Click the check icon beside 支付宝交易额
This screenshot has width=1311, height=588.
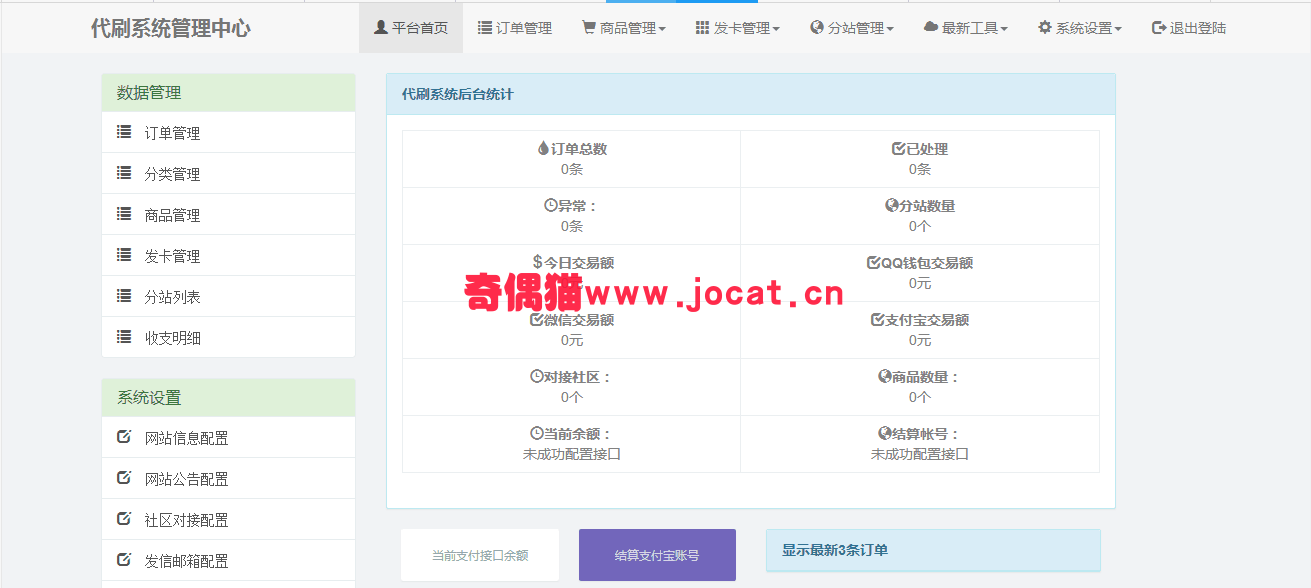pyautogui.click(x=877, y=320)
